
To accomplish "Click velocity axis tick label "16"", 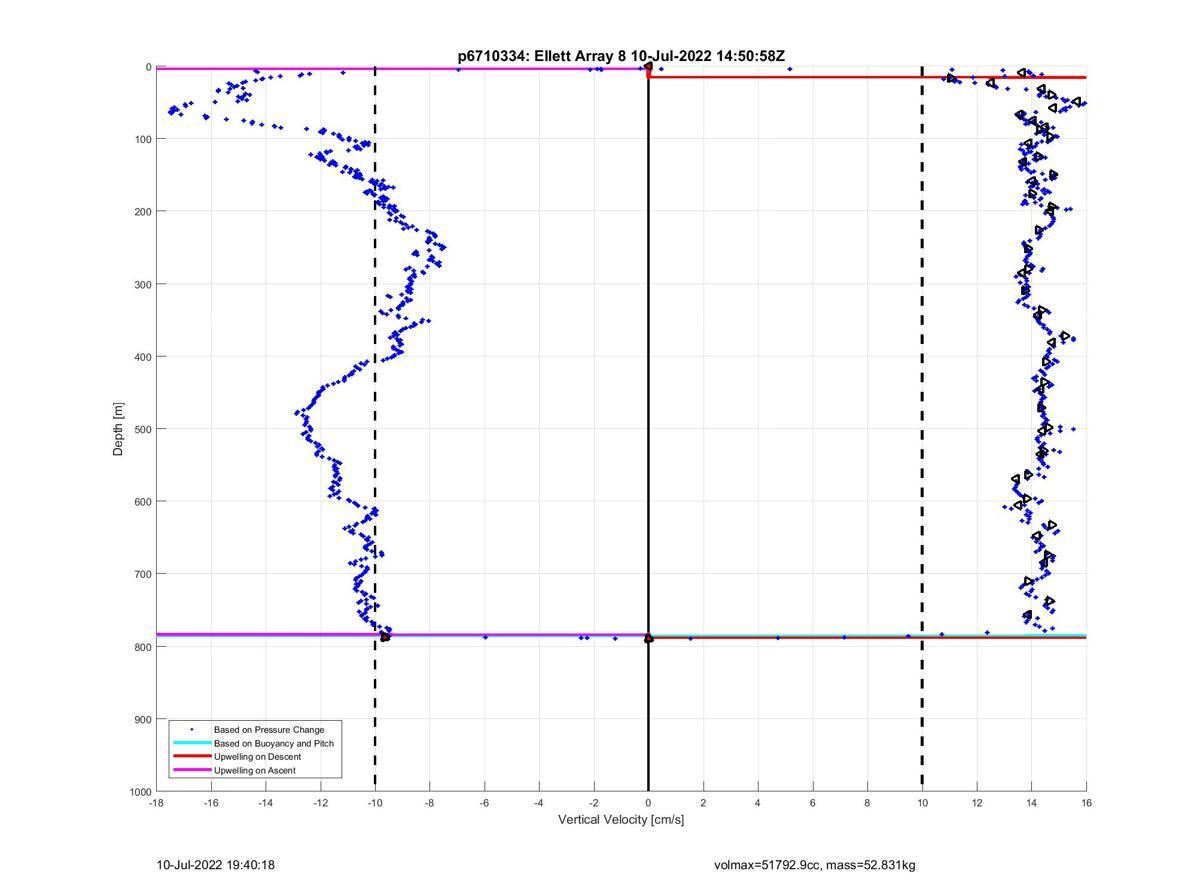I will tap(1086, 803).
